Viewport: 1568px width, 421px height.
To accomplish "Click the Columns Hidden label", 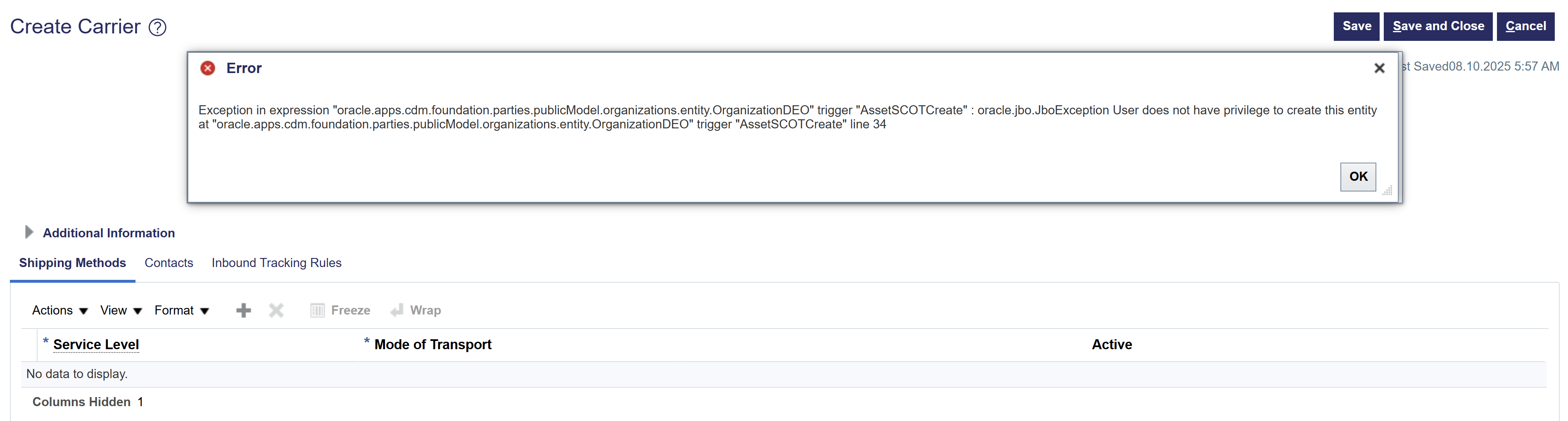I will coord(81,402).
